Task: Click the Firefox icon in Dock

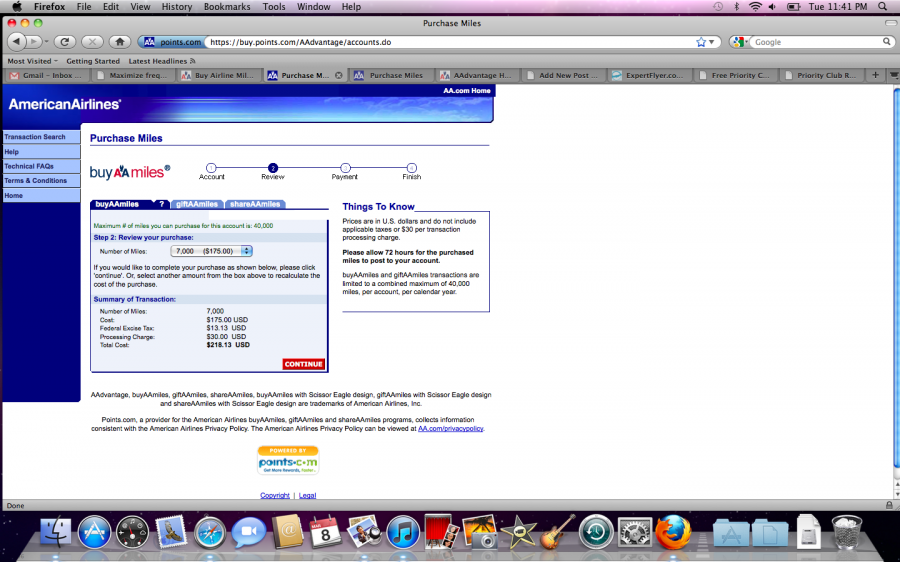Action: (x=673, y=532)
